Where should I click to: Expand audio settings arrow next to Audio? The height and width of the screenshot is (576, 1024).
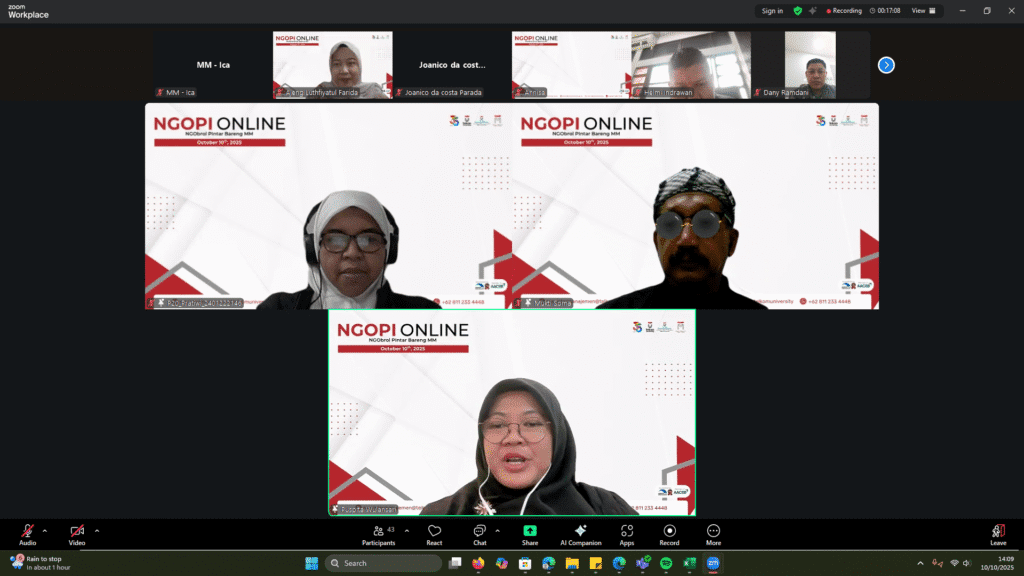click(44, 530)
